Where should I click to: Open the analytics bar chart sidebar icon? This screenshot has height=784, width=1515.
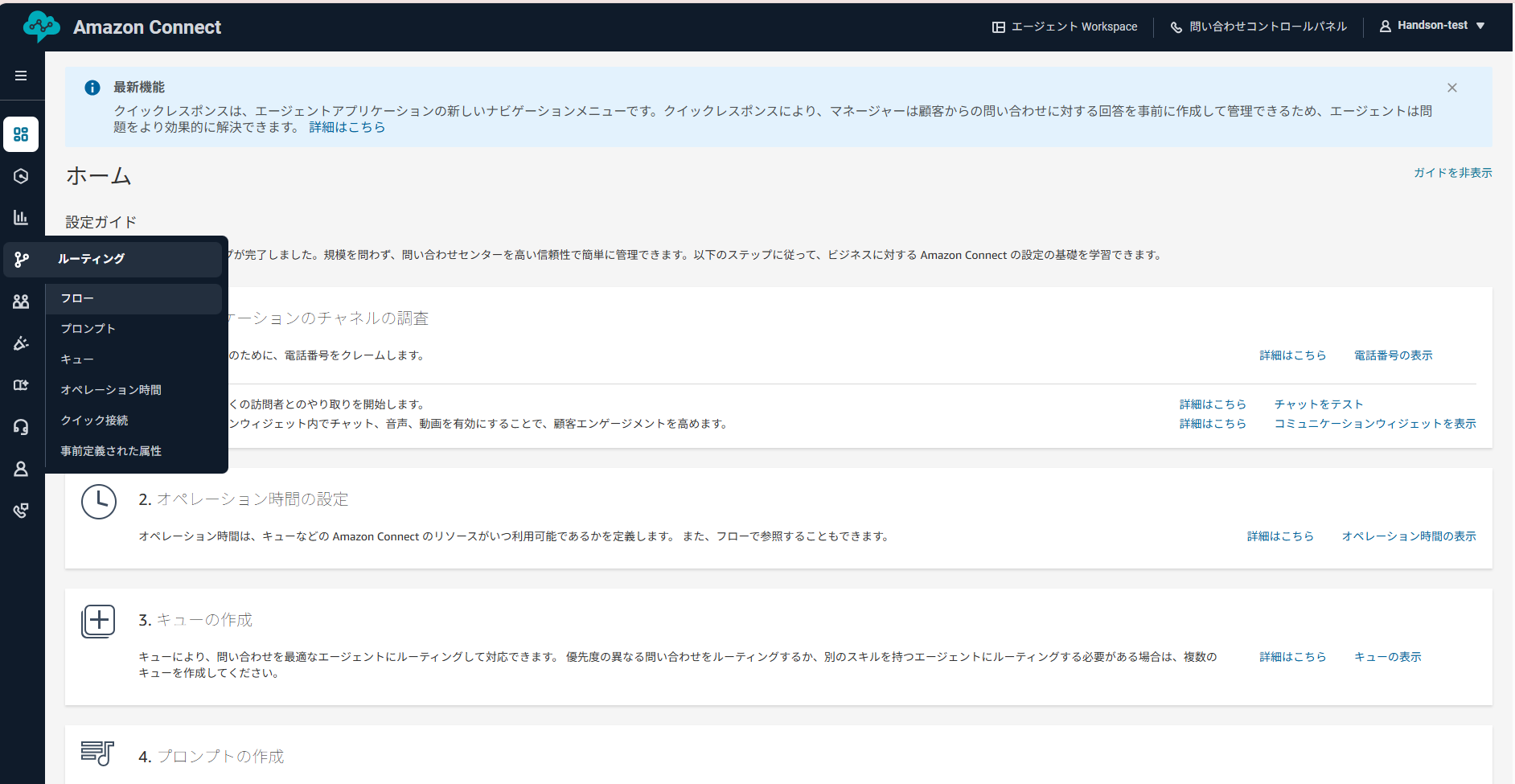click(22, 217)
